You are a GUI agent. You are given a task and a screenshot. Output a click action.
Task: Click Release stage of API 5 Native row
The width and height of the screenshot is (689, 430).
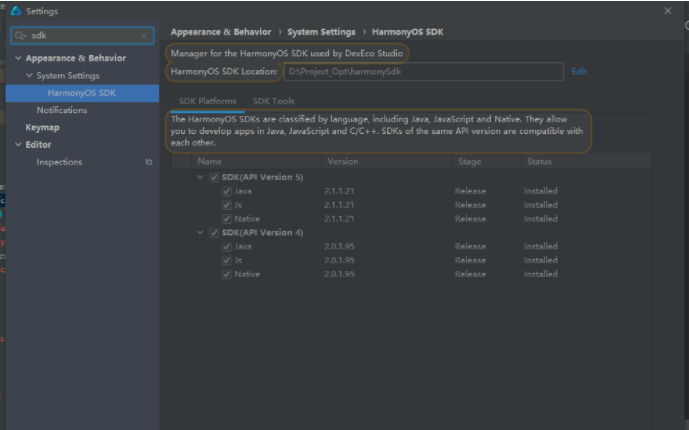[470, 219]
